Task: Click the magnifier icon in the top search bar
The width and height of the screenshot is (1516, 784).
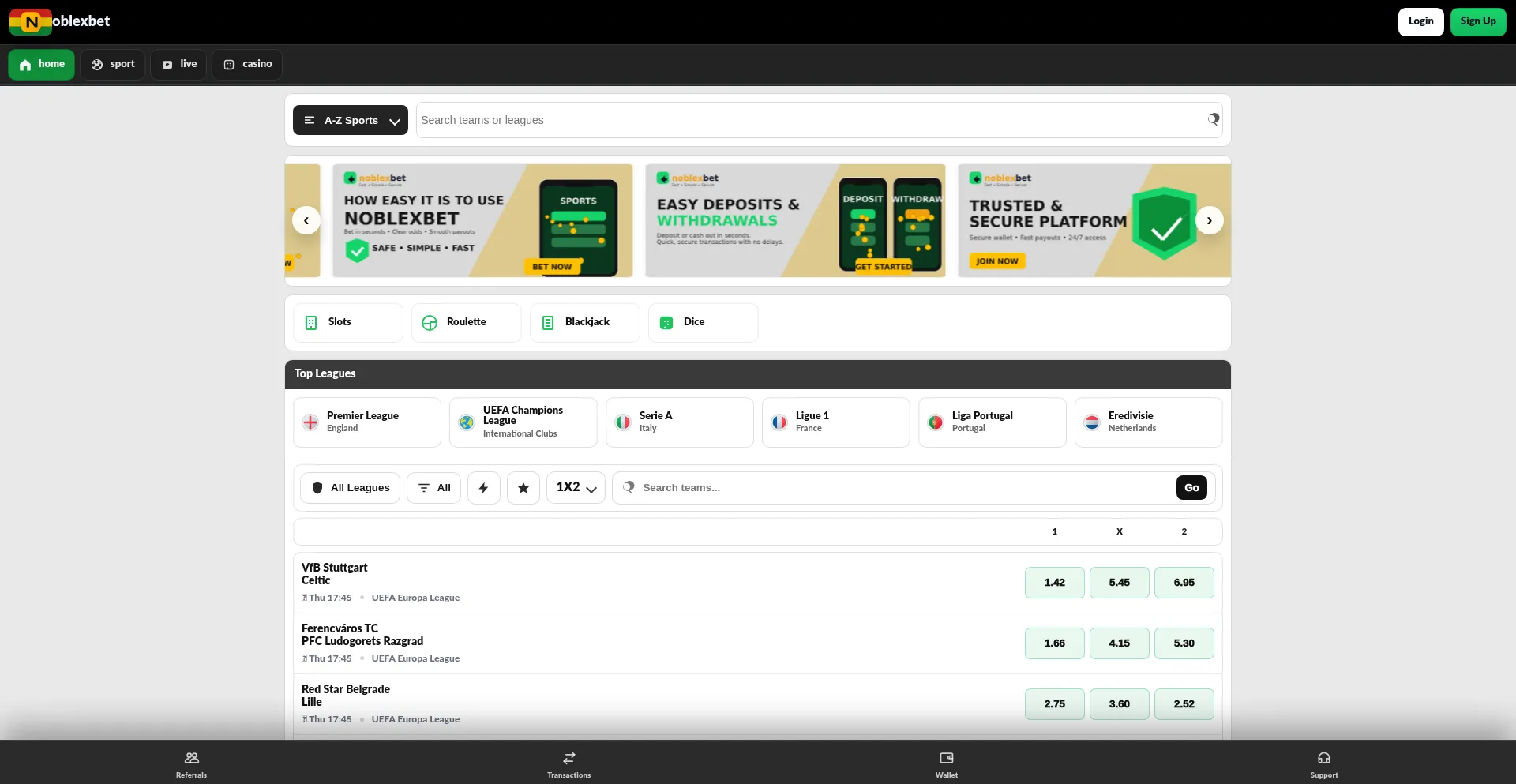Action: tap(1214, 119)
